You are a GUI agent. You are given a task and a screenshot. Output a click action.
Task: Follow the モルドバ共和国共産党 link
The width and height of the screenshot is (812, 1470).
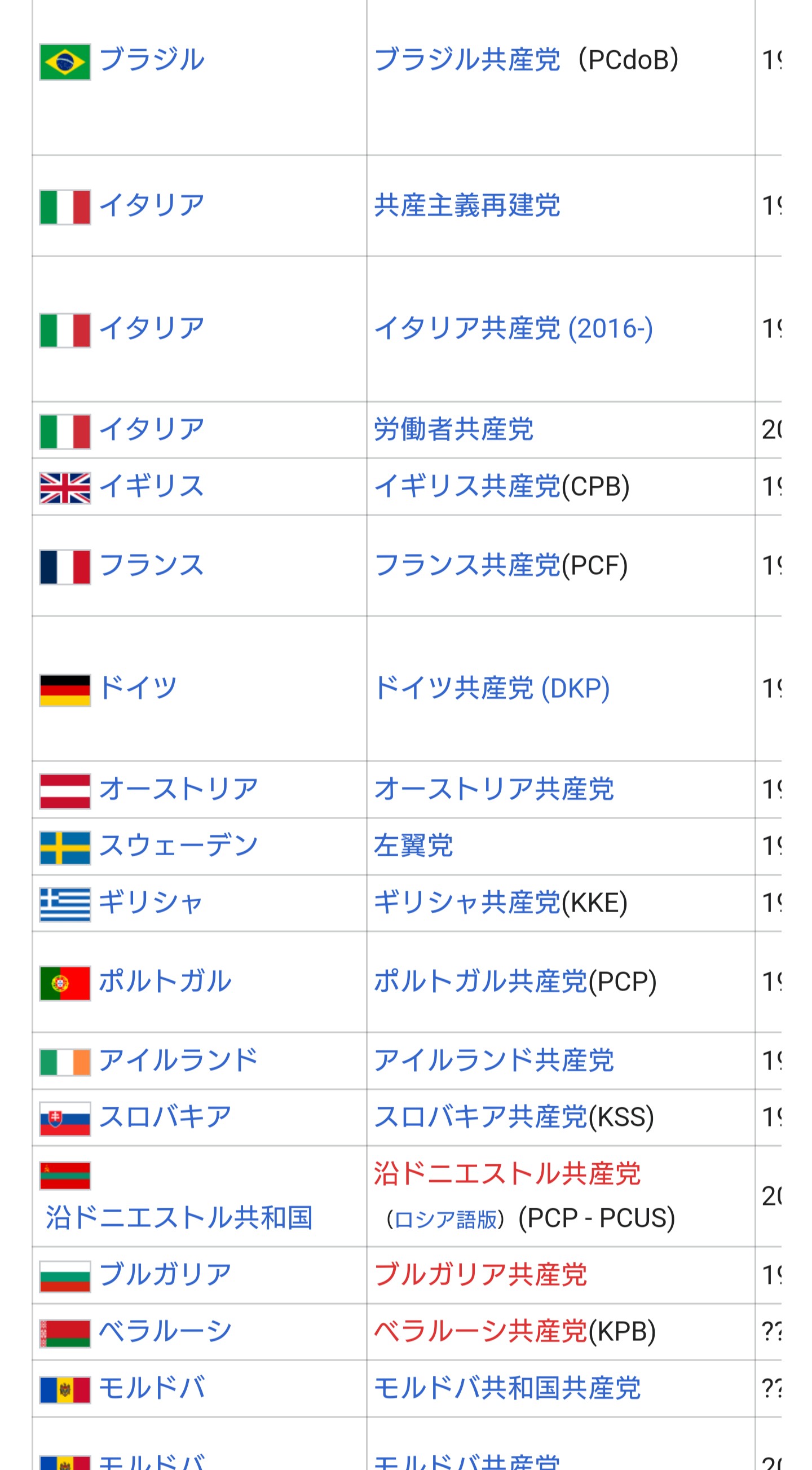[507, 1388]
